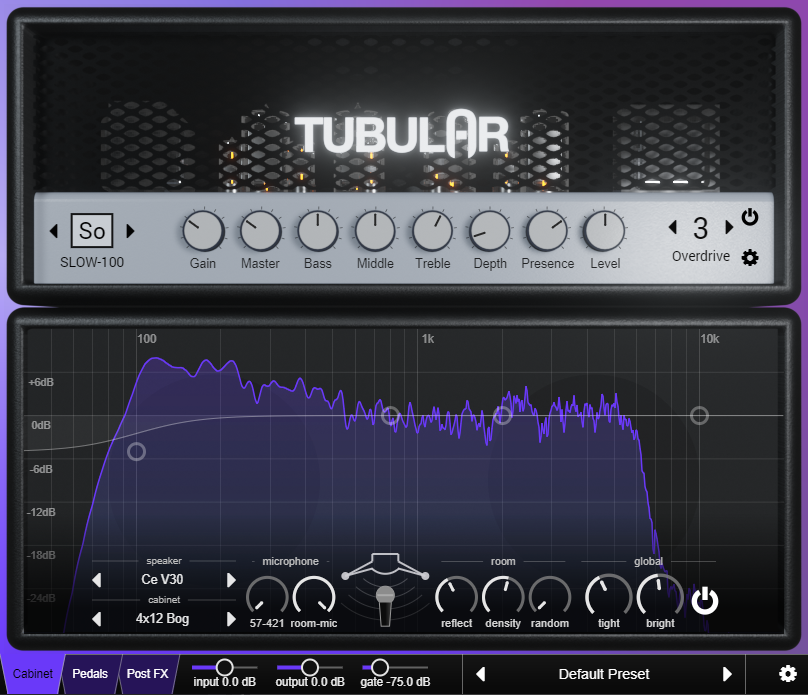Viewport: 808px width, 695px height.
Task: Click the room reflect knob
Action: (457, 597)
